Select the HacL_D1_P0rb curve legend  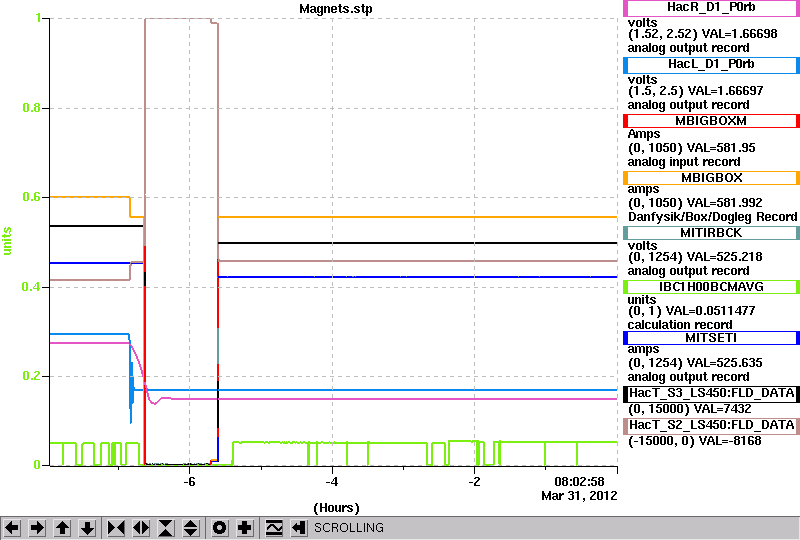click(x=711, y=65)
